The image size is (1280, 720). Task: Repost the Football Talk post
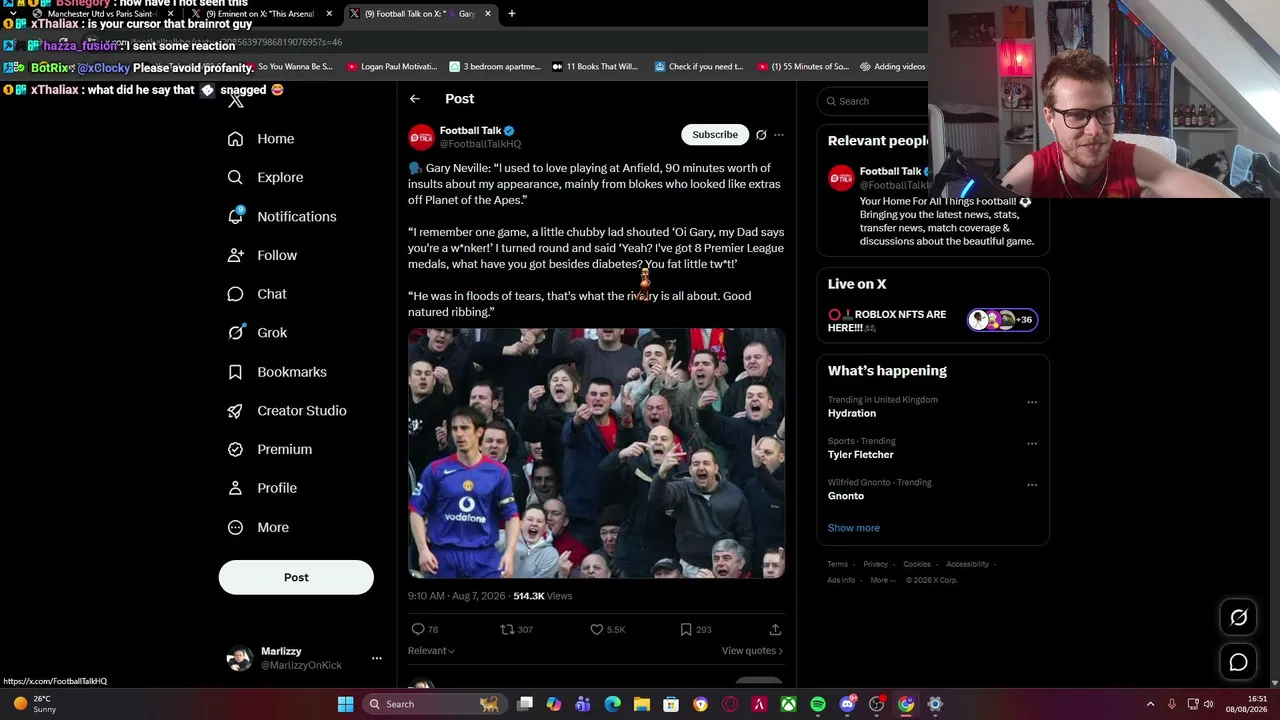[x=507, y=629]
